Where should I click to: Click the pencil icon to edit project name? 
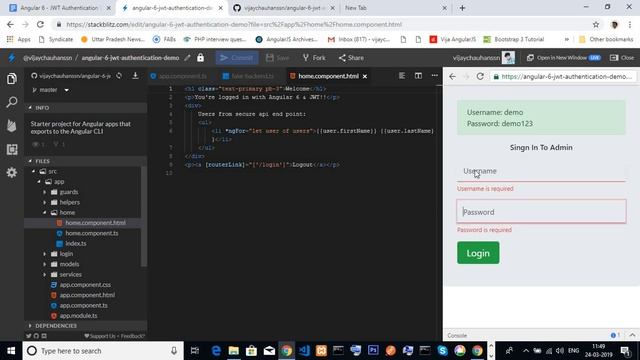point(187,58)
